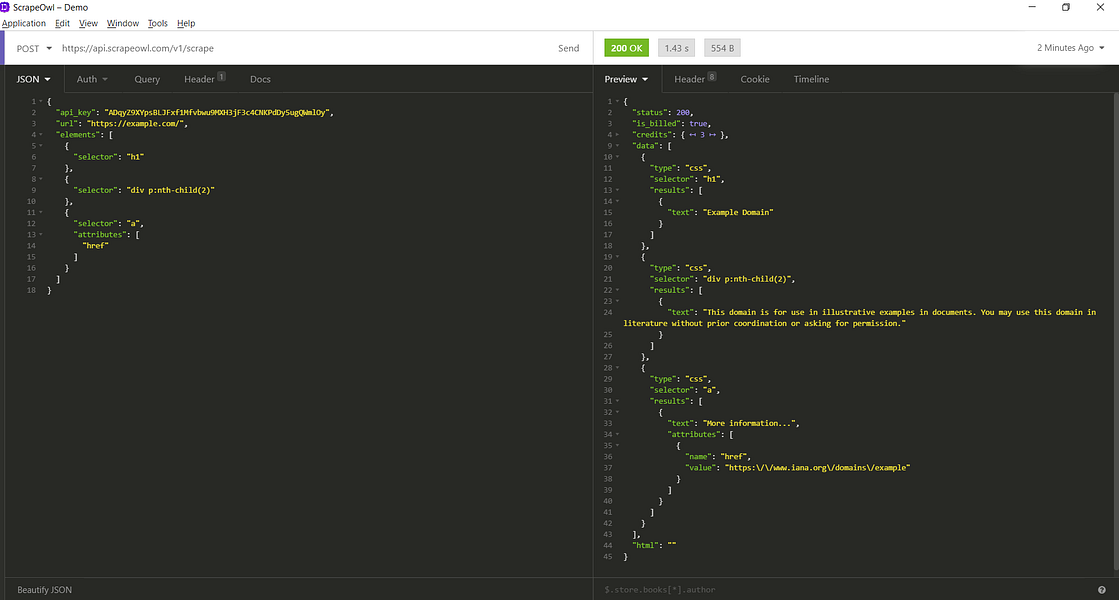
Task: Click the ScrapeOwl app icon in title bar
Action: tap(4, 7)
